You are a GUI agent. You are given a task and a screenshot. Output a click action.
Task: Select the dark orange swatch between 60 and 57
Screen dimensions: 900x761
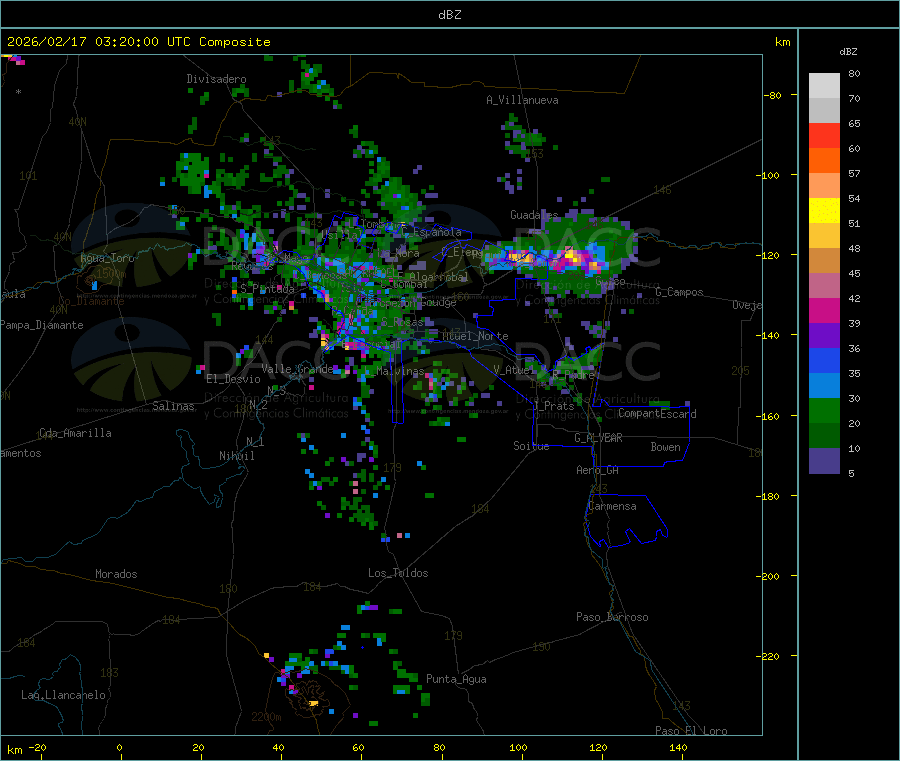coord(824,161)
